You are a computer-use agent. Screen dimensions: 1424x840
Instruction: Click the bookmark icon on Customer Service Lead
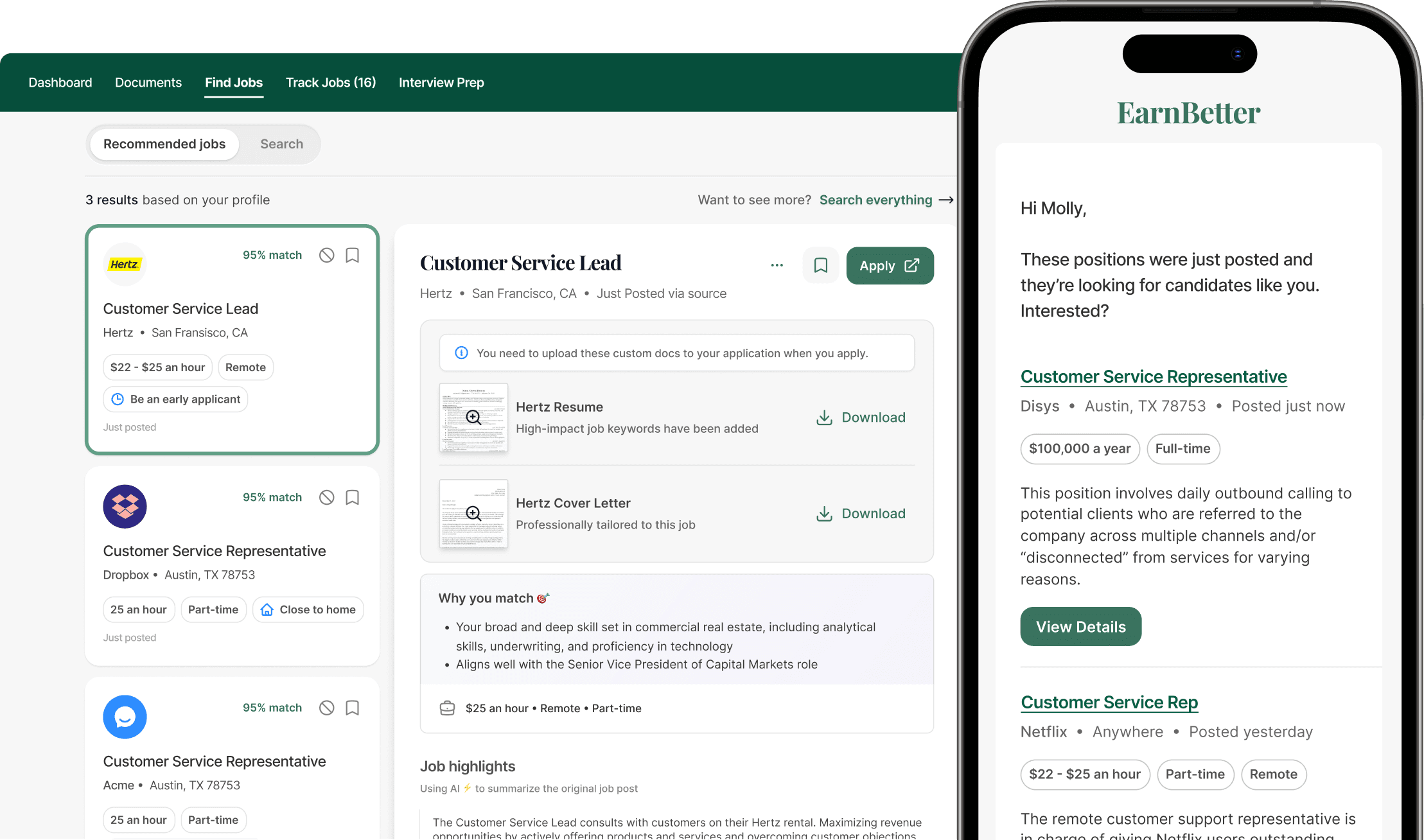point(352,255)
